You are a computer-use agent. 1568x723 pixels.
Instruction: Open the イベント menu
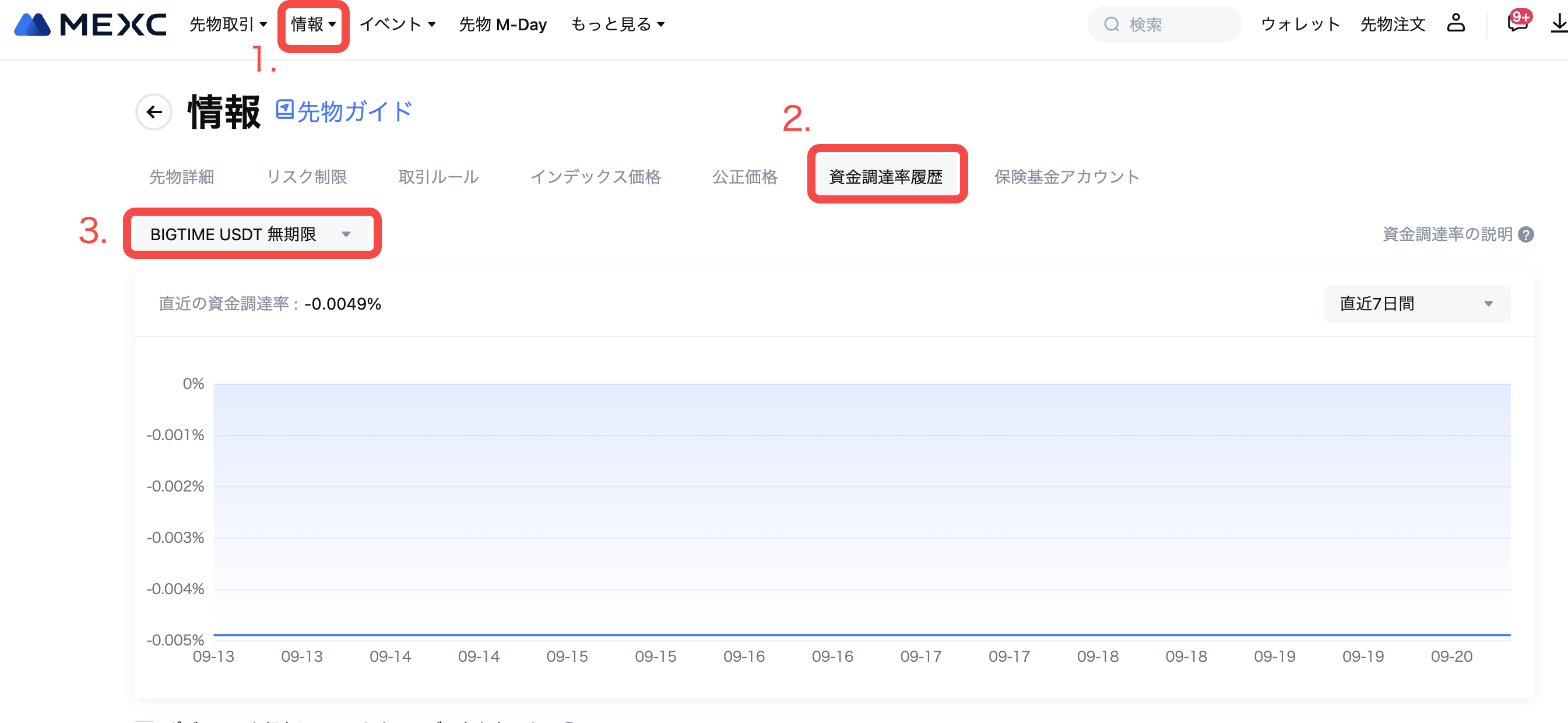pyautogui.click(x=398, y=24)
